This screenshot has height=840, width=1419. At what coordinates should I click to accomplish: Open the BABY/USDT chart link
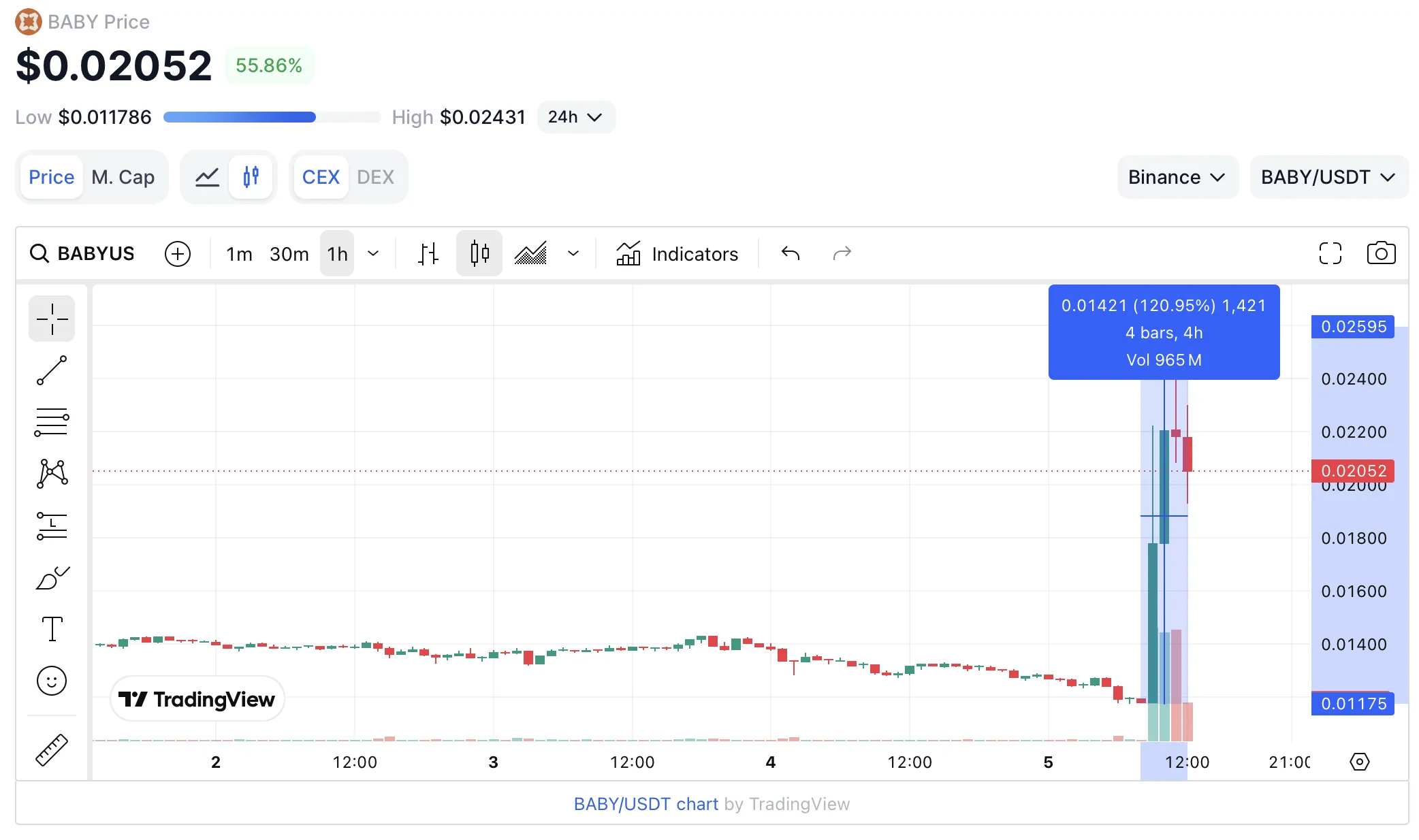[x=645, y=804]
